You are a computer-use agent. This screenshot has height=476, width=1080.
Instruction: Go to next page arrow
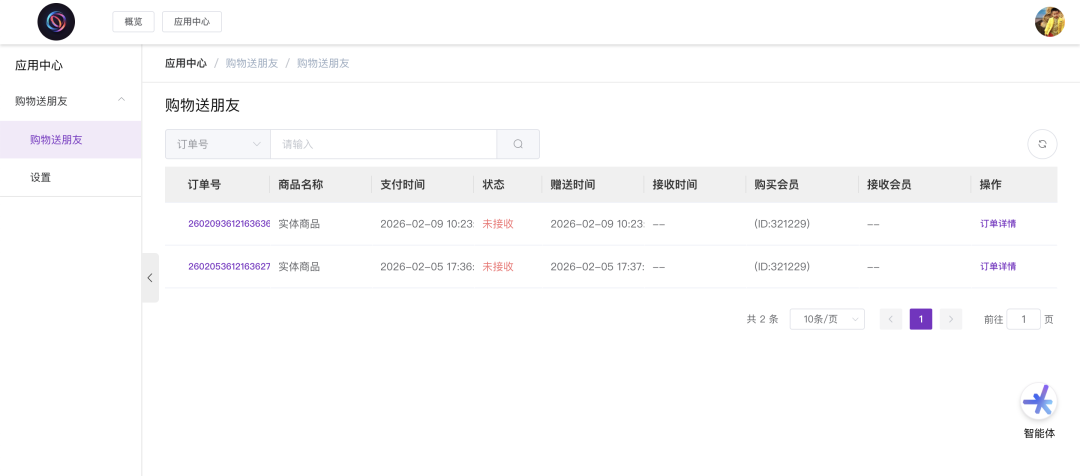click(951, 319)
